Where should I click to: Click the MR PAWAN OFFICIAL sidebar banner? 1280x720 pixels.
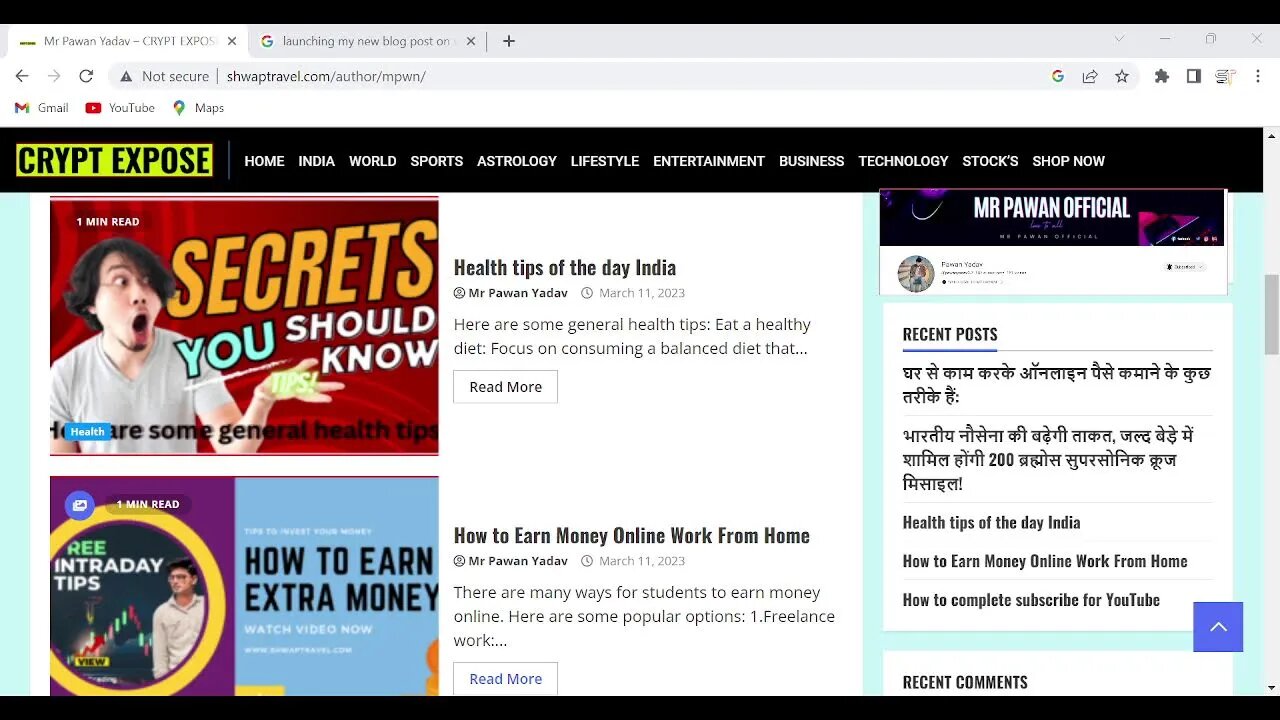(x=1053, y=242)
